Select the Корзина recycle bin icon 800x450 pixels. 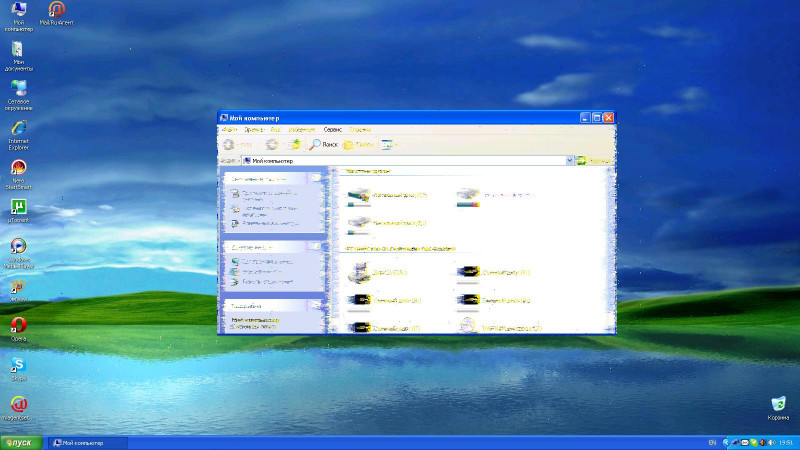pyautogui.click(x=778, y=408)
